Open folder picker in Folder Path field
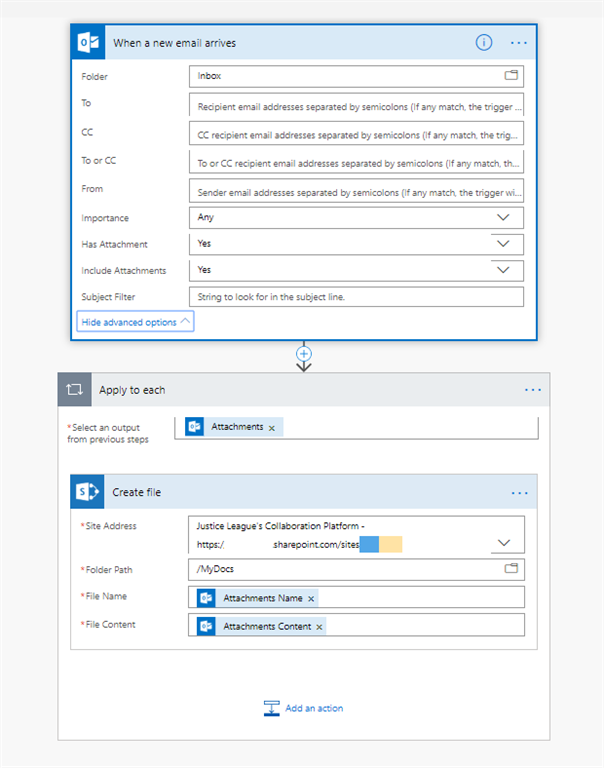 [x=511, y=569]
